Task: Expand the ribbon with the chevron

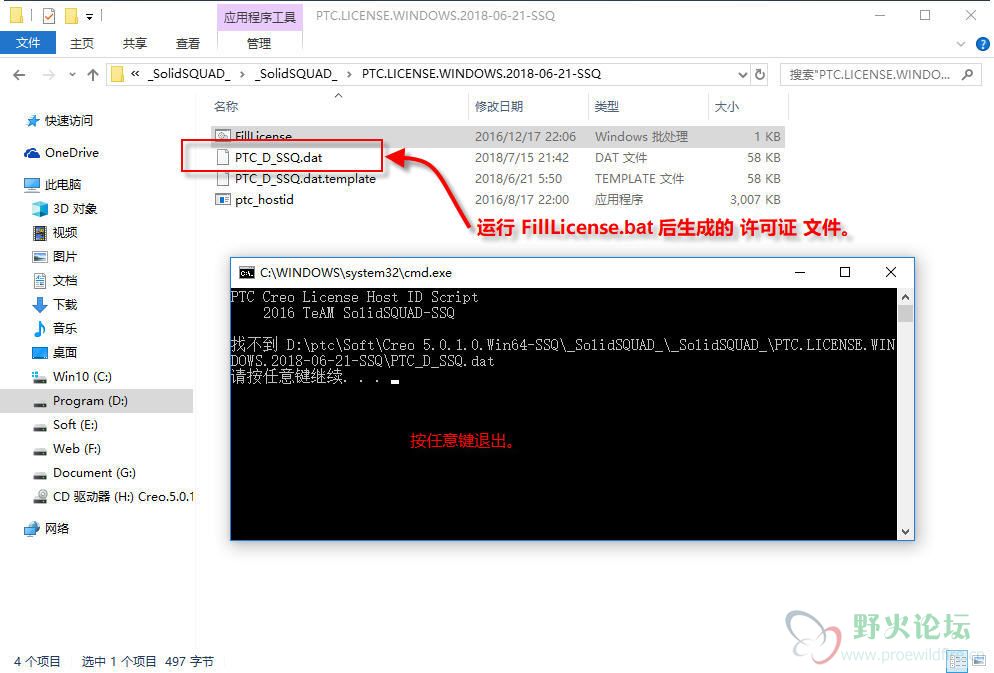Action: click(961, 44)
